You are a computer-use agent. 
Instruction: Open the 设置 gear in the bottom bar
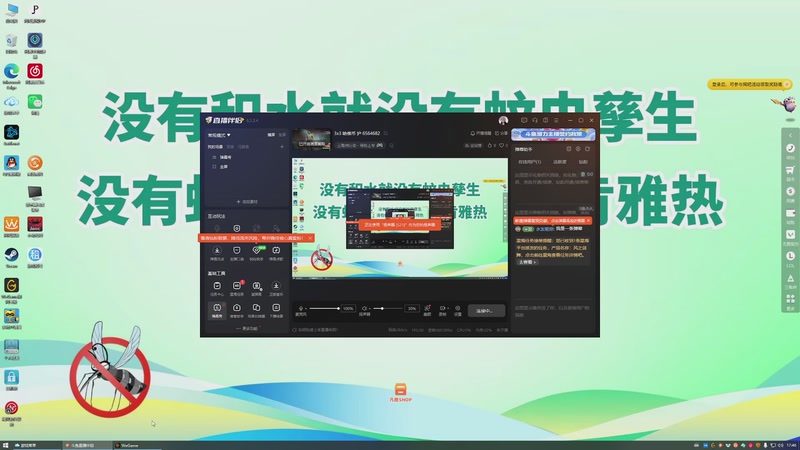[x=458, y=310]
